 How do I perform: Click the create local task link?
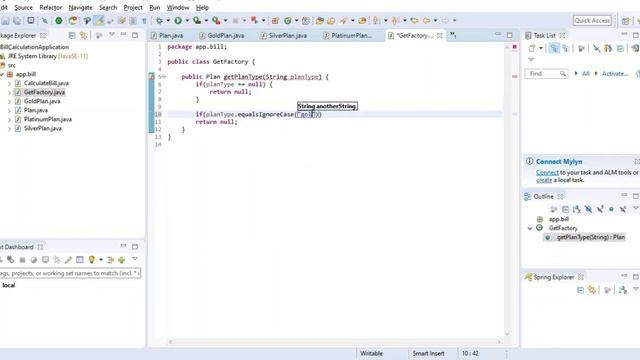tap(544, 180)
